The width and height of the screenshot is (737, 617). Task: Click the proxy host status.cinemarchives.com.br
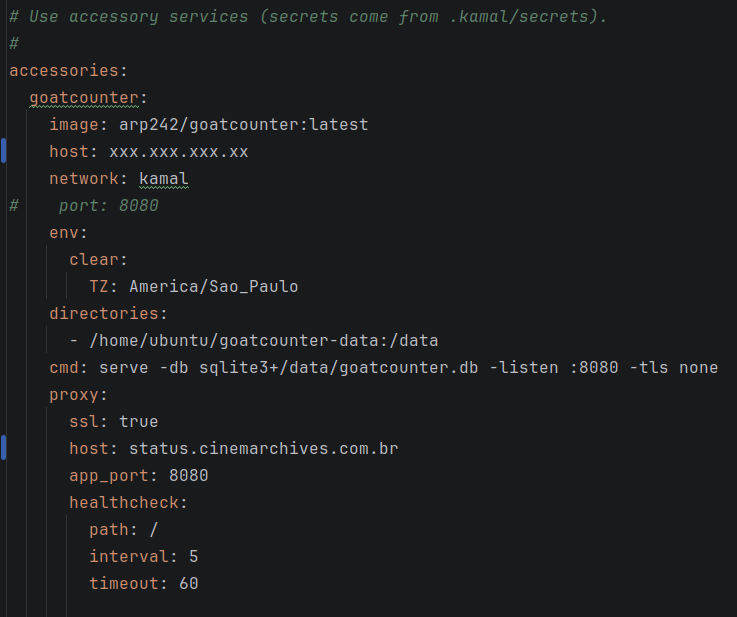(x=264, y=448)
